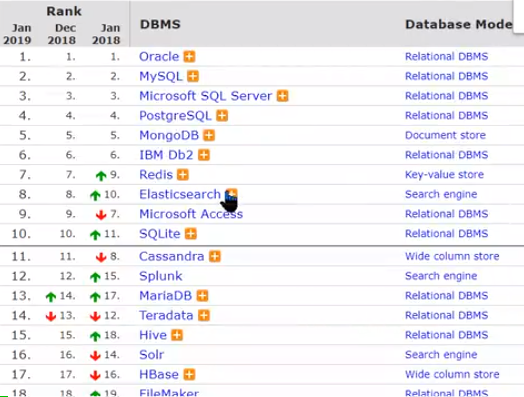Click the Jan 2018 rank column header
The height and width of the screenshot is (397, 524).
106,34
